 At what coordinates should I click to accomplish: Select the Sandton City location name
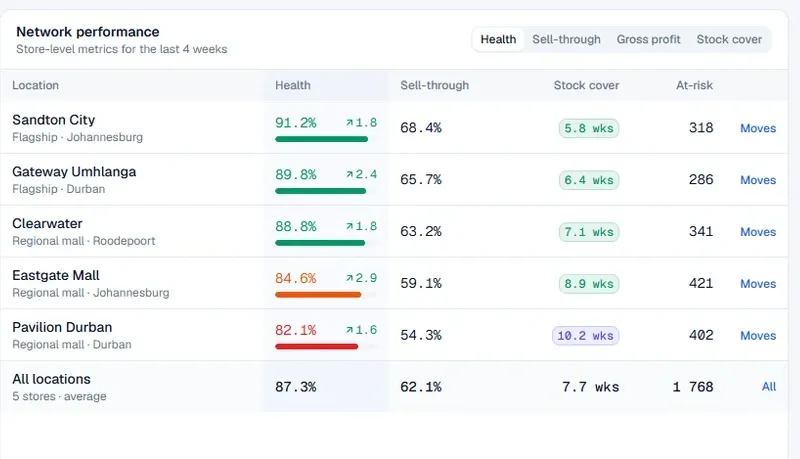coord(54,120)
